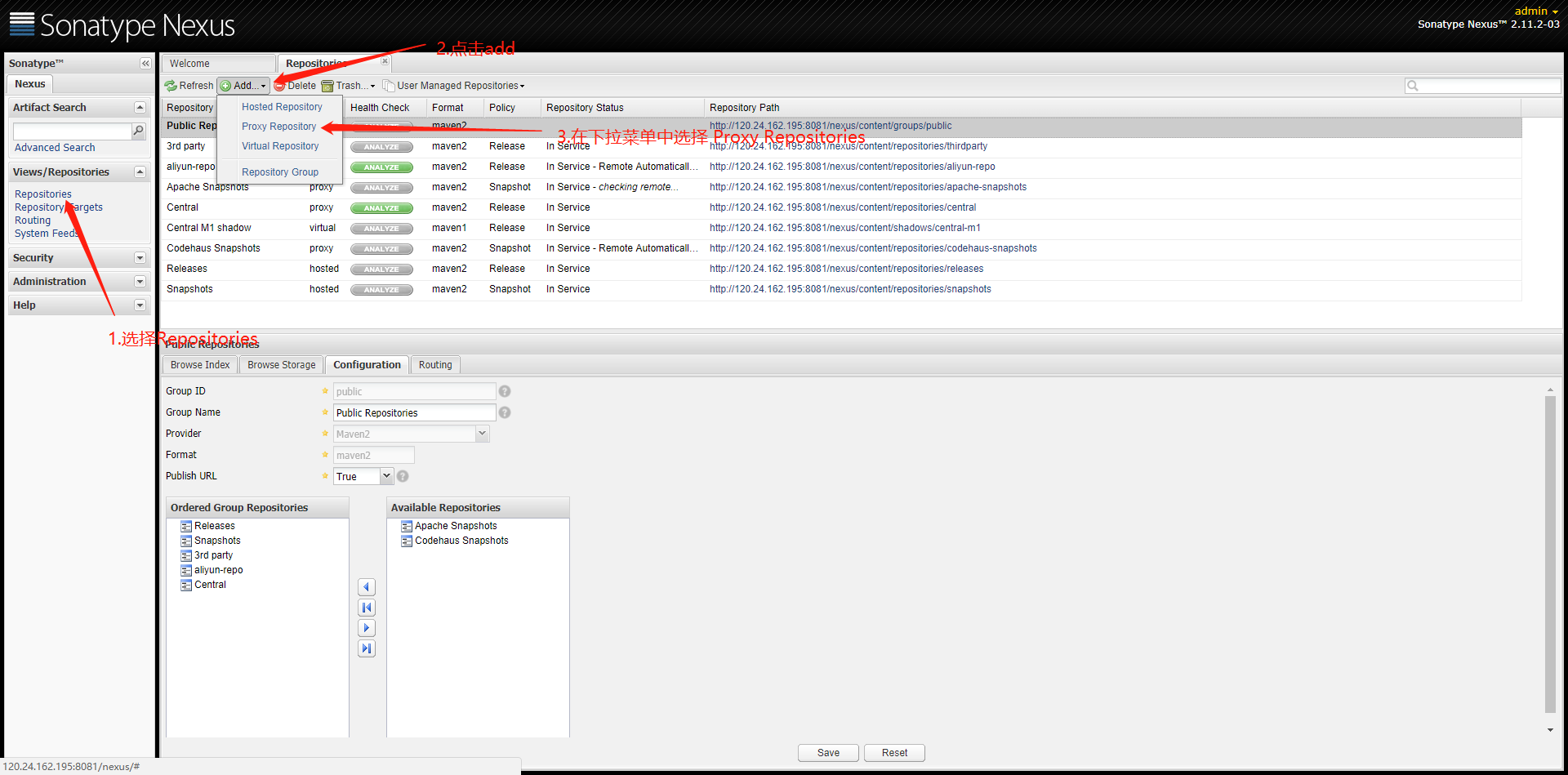
Task: Open the Trash menu icon
Action: pyautogui.click(x=327, y=86)
